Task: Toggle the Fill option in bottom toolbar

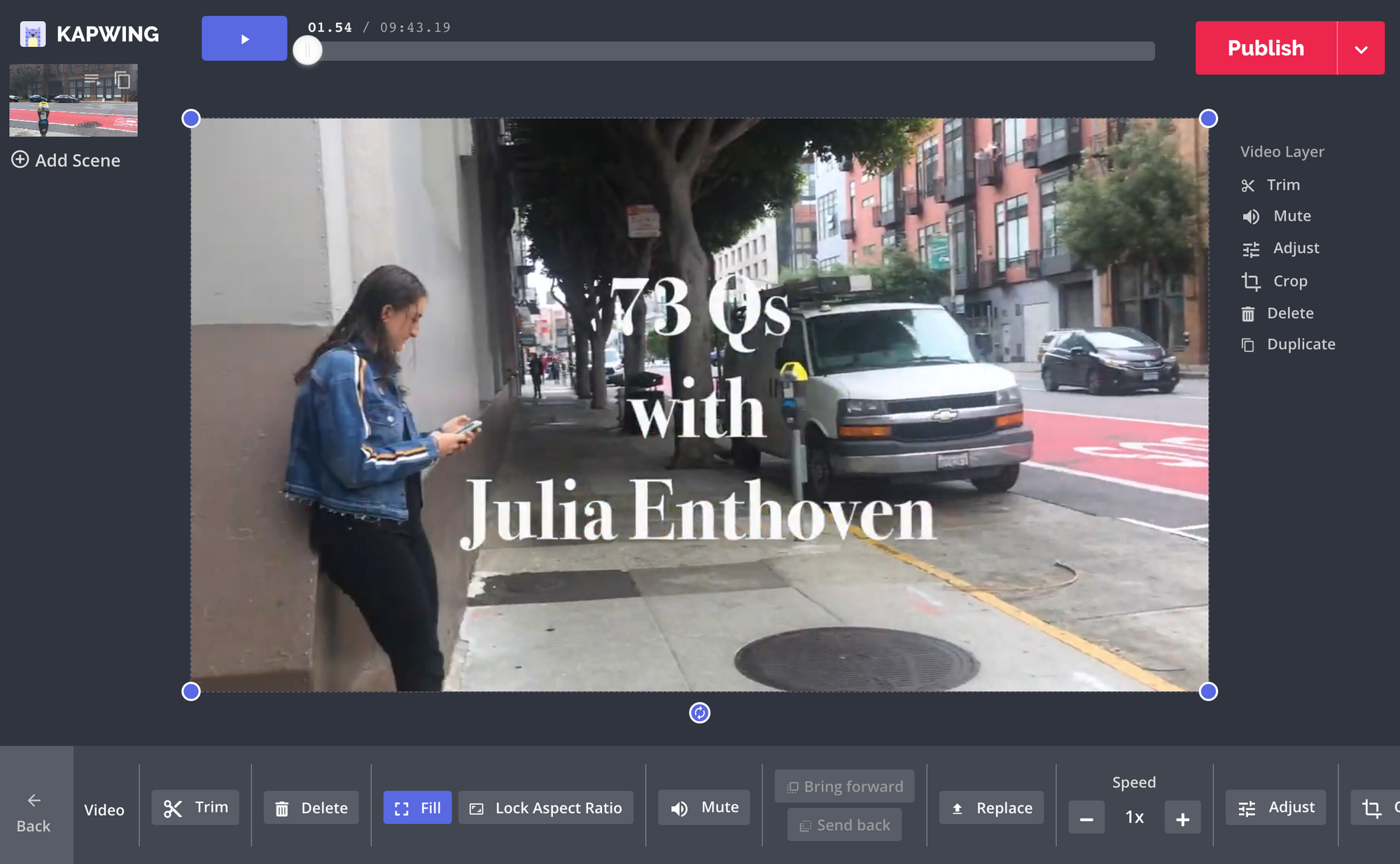Action: (417, 808)
